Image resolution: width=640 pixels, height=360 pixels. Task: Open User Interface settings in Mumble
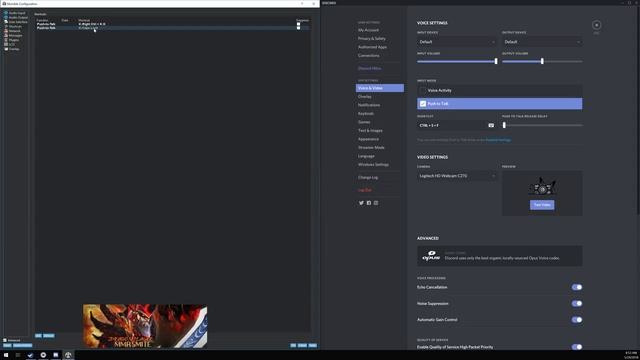16,22
